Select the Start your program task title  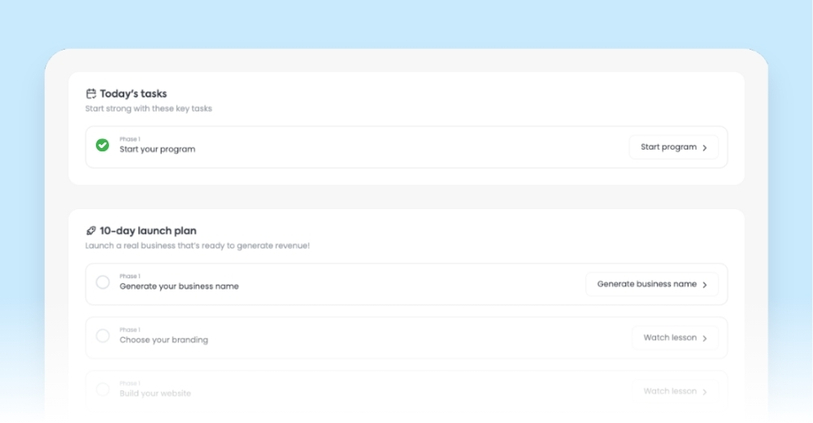coord(157,150)
